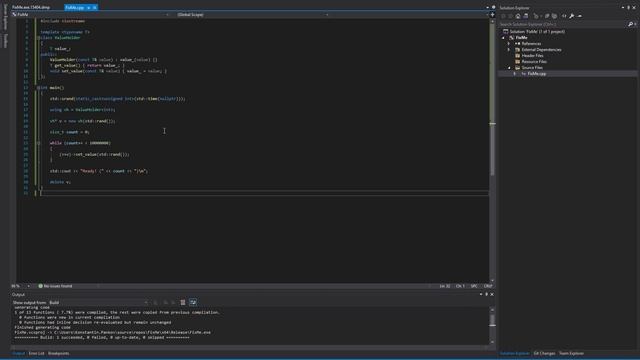Click the Ln line number indicator
The width and height of the screenshot is (640, 360).
444,286
